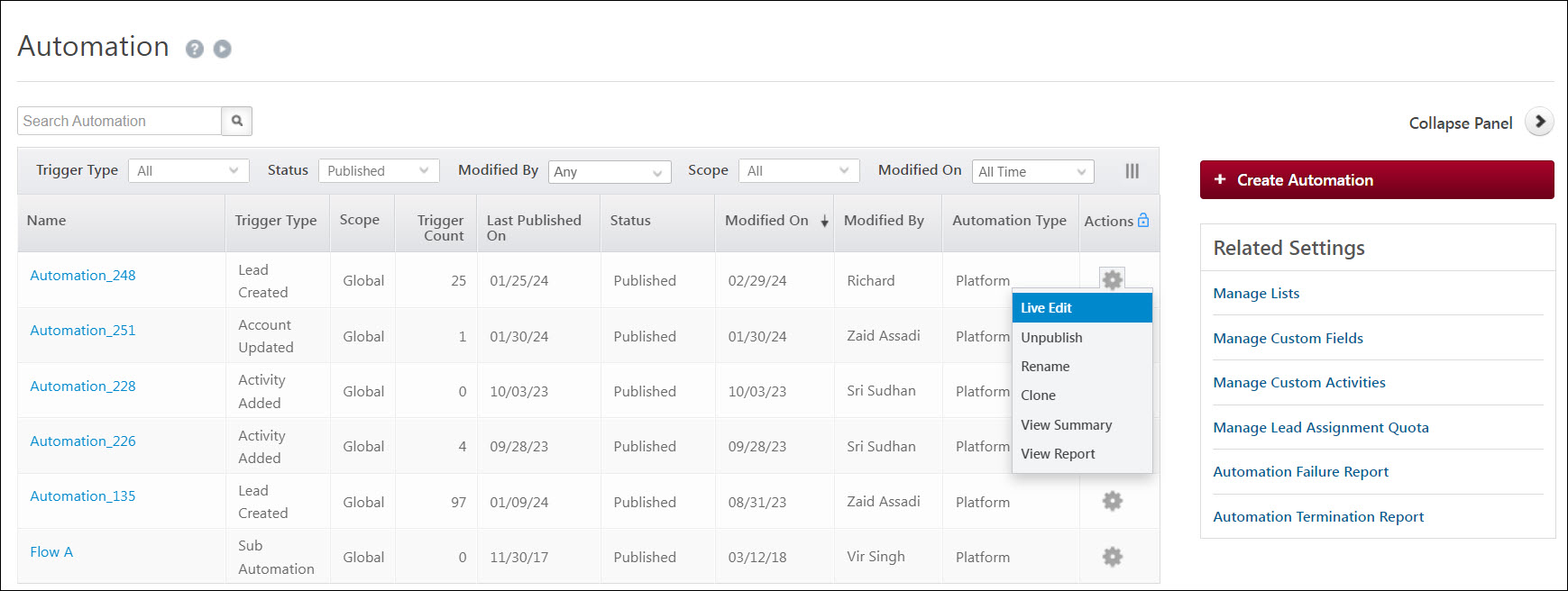Open View Report from the menu
The height and width of the screenshot is (591, 1568).
coord(1082,453)
